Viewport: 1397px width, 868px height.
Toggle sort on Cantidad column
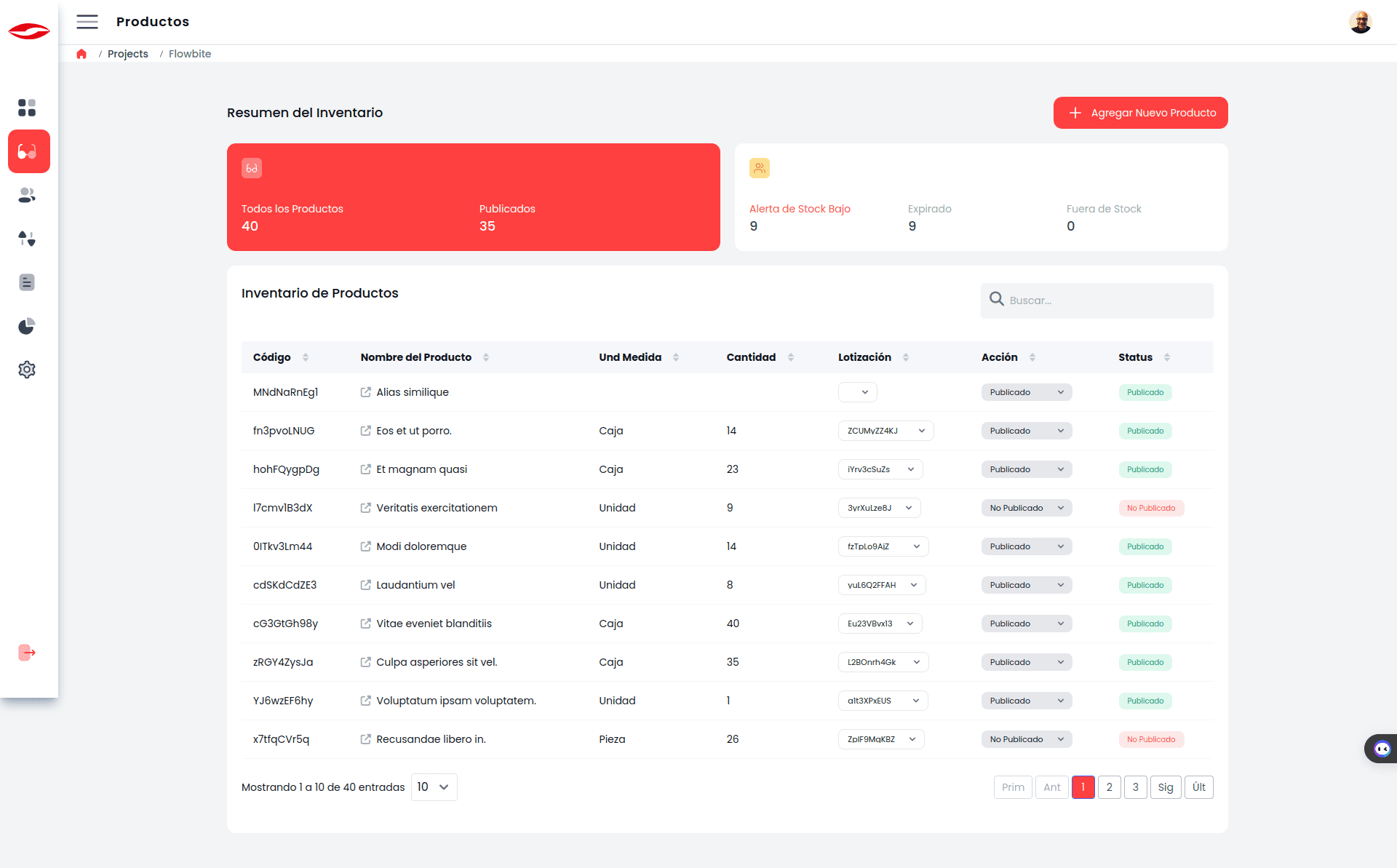pyautogui.click(x=791, y=357)
